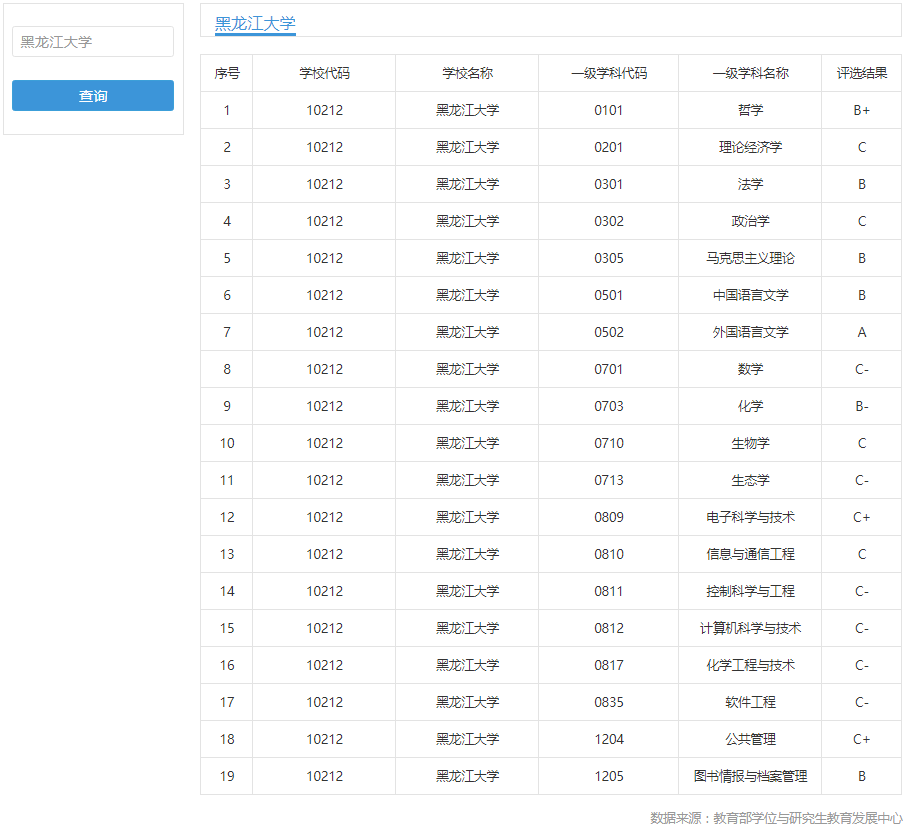905x827 pixels.
Task: Select the 生态学 subject cell
Action: (750, 480)
